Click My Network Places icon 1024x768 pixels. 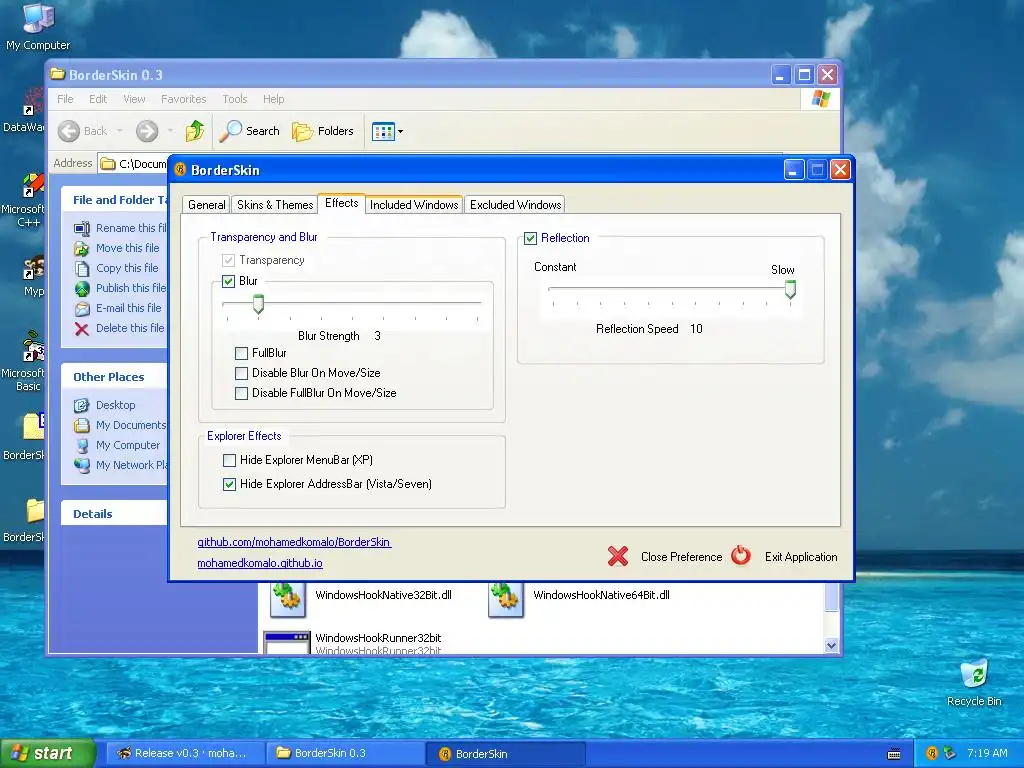[x=82, y=465]
